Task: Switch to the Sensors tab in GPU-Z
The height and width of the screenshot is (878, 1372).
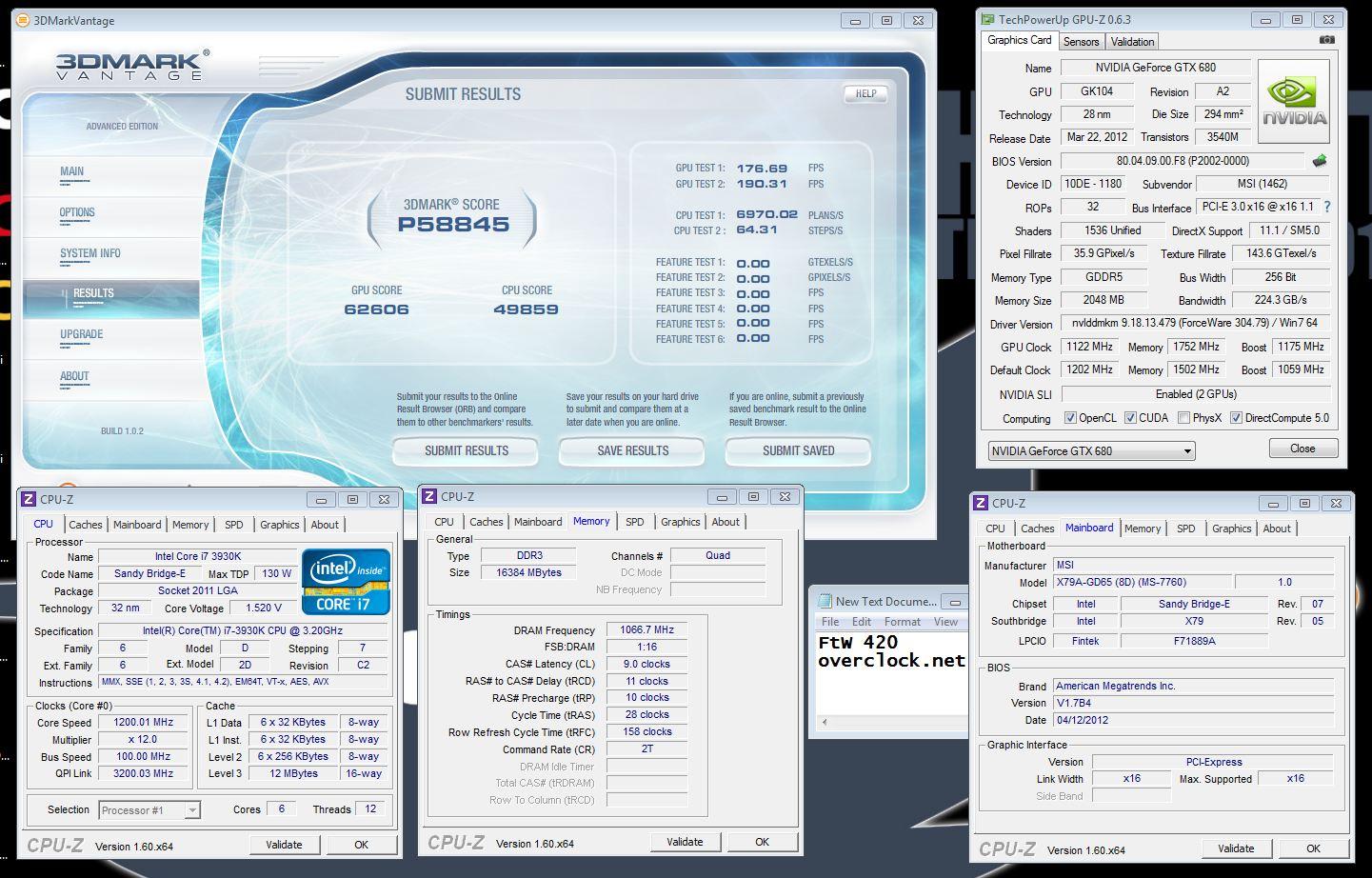Action: (x=1081, y=41)
